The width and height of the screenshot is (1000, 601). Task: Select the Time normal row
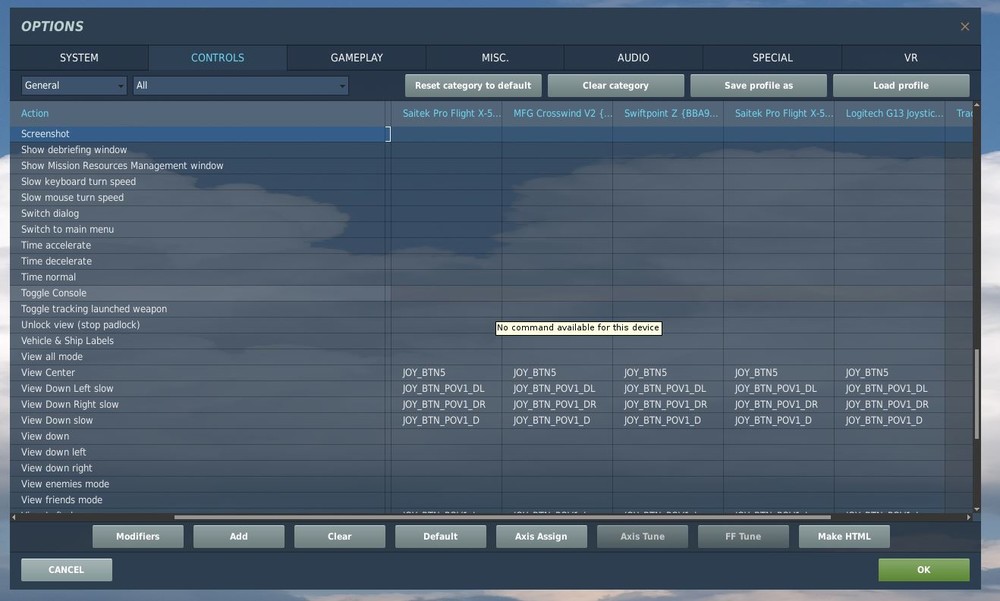click(197, 278)
